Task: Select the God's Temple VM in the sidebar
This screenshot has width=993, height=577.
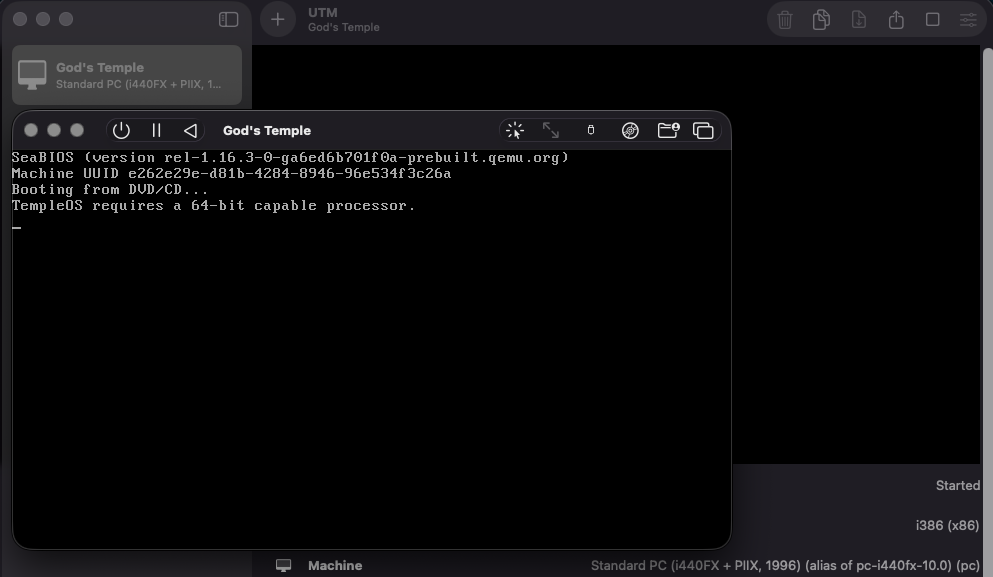Action: tap(126, 74)
